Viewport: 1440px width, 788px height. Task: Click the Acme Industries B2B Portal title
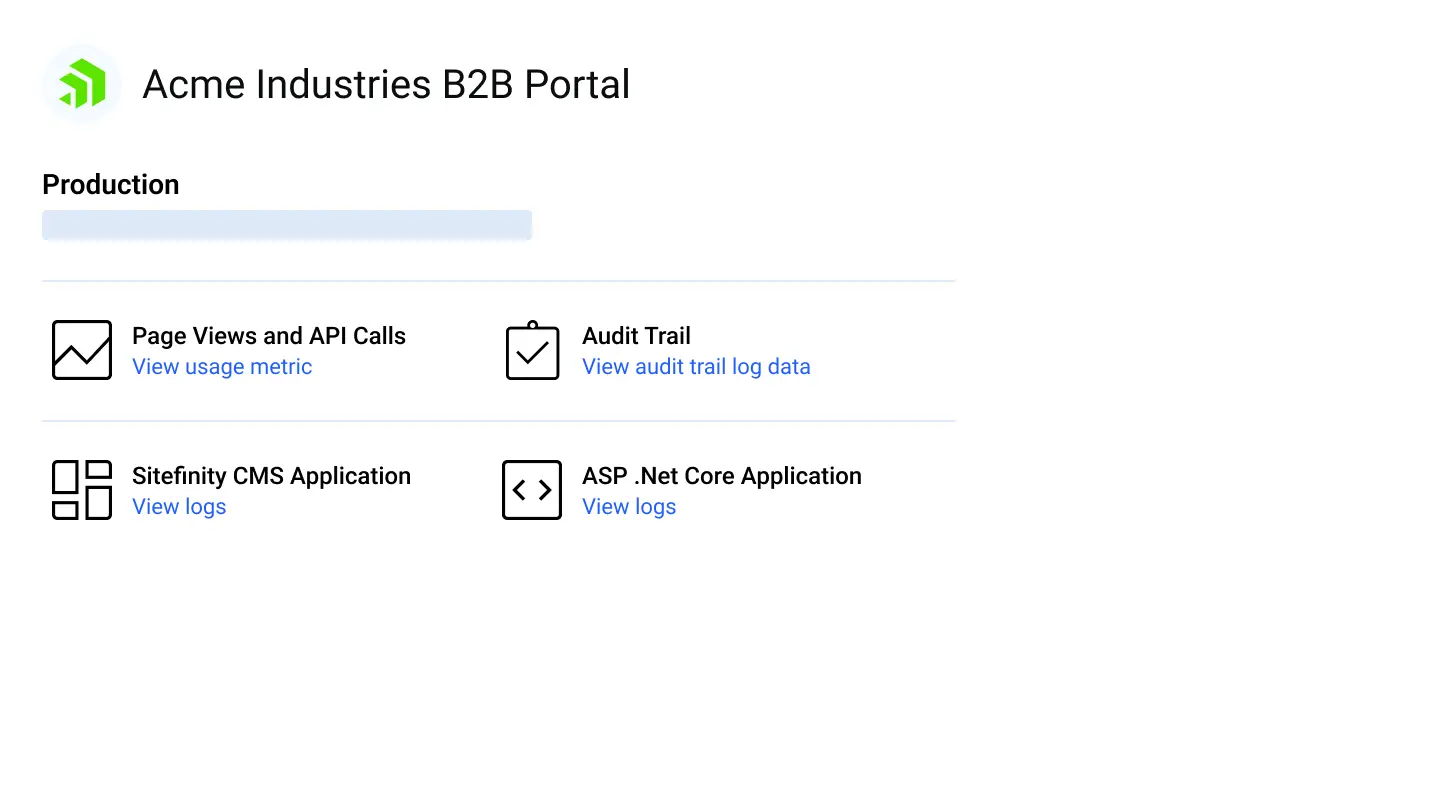pyautogui.click(x=386, y=84)
